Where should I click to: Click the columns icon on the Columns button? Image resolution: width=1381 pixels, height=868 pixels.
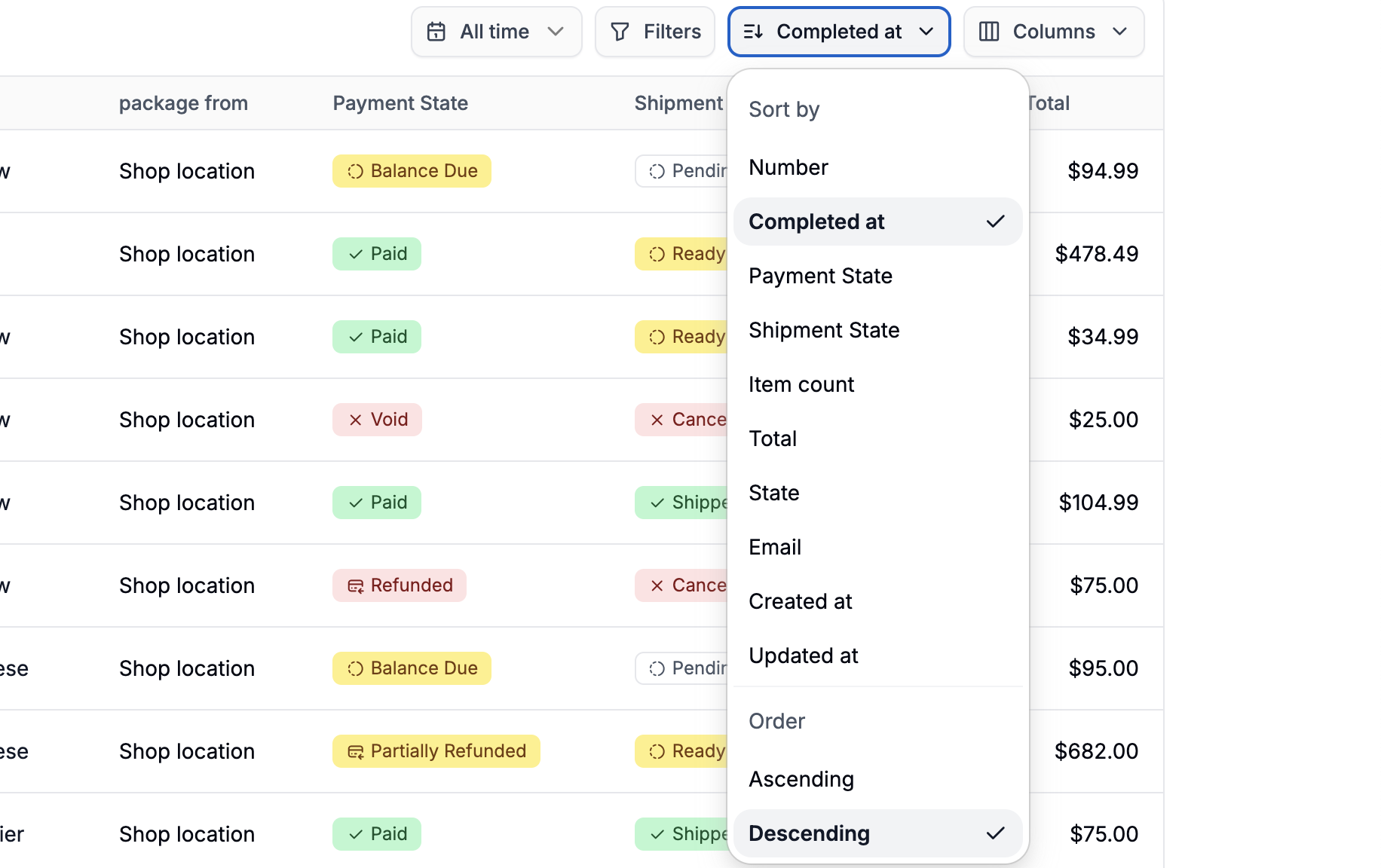tap(988, 31)
